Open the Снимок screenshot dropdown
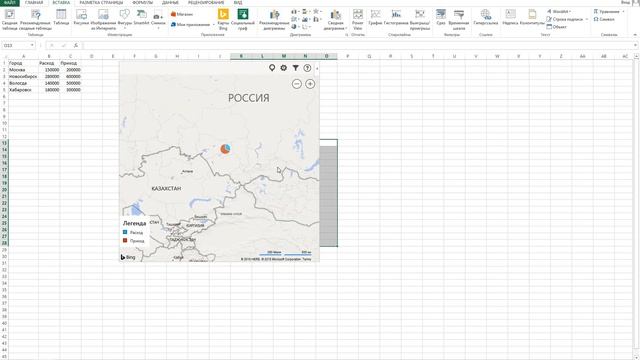The image size is (640, 360). 158,19
